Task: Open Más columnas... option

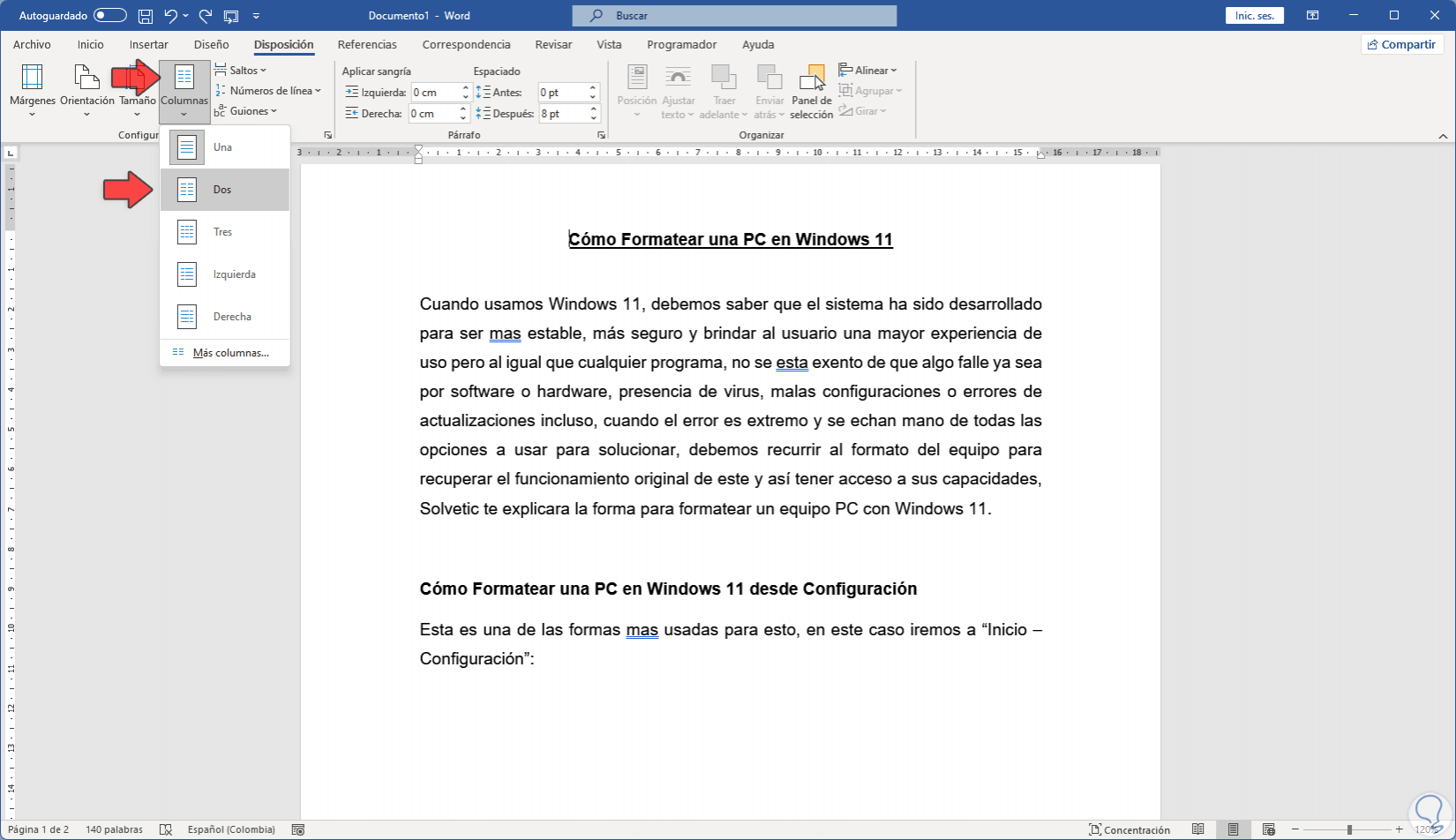Action: coord(225,353)
